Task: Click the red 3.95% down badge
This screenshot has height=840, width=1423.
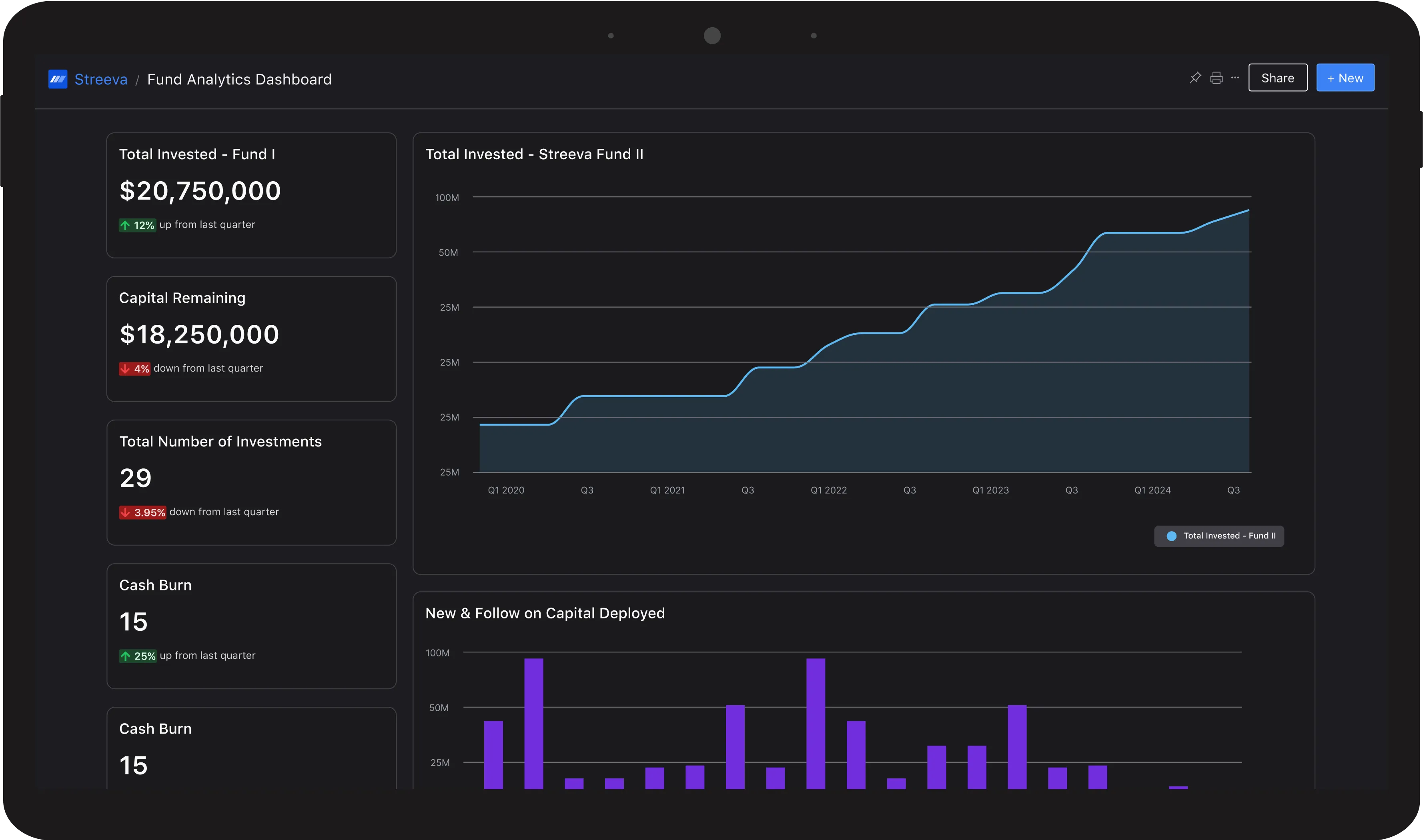Action: 142,513
